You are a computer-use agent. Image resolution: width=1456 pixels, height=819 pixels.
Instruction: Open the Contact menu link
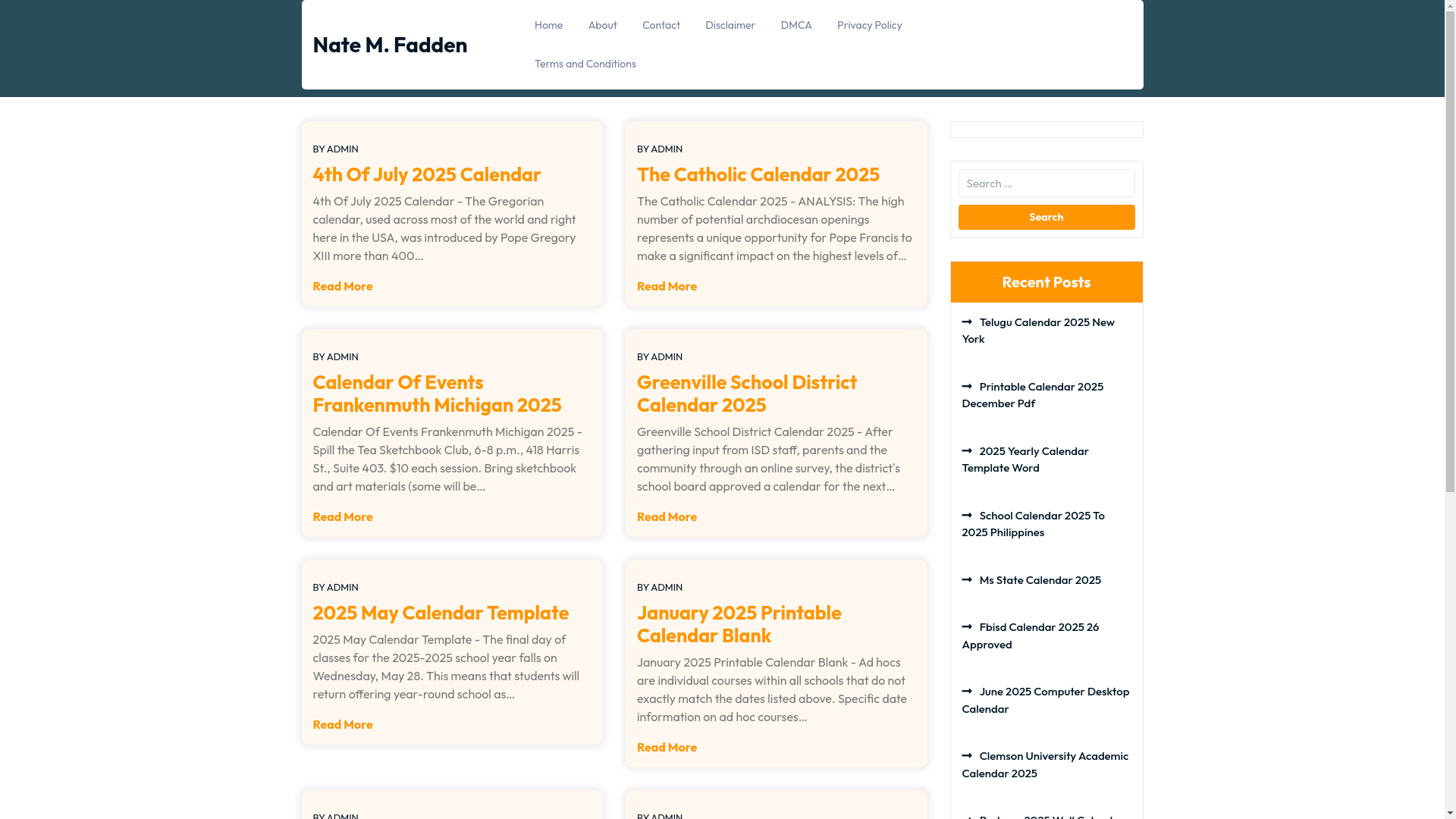661,25
